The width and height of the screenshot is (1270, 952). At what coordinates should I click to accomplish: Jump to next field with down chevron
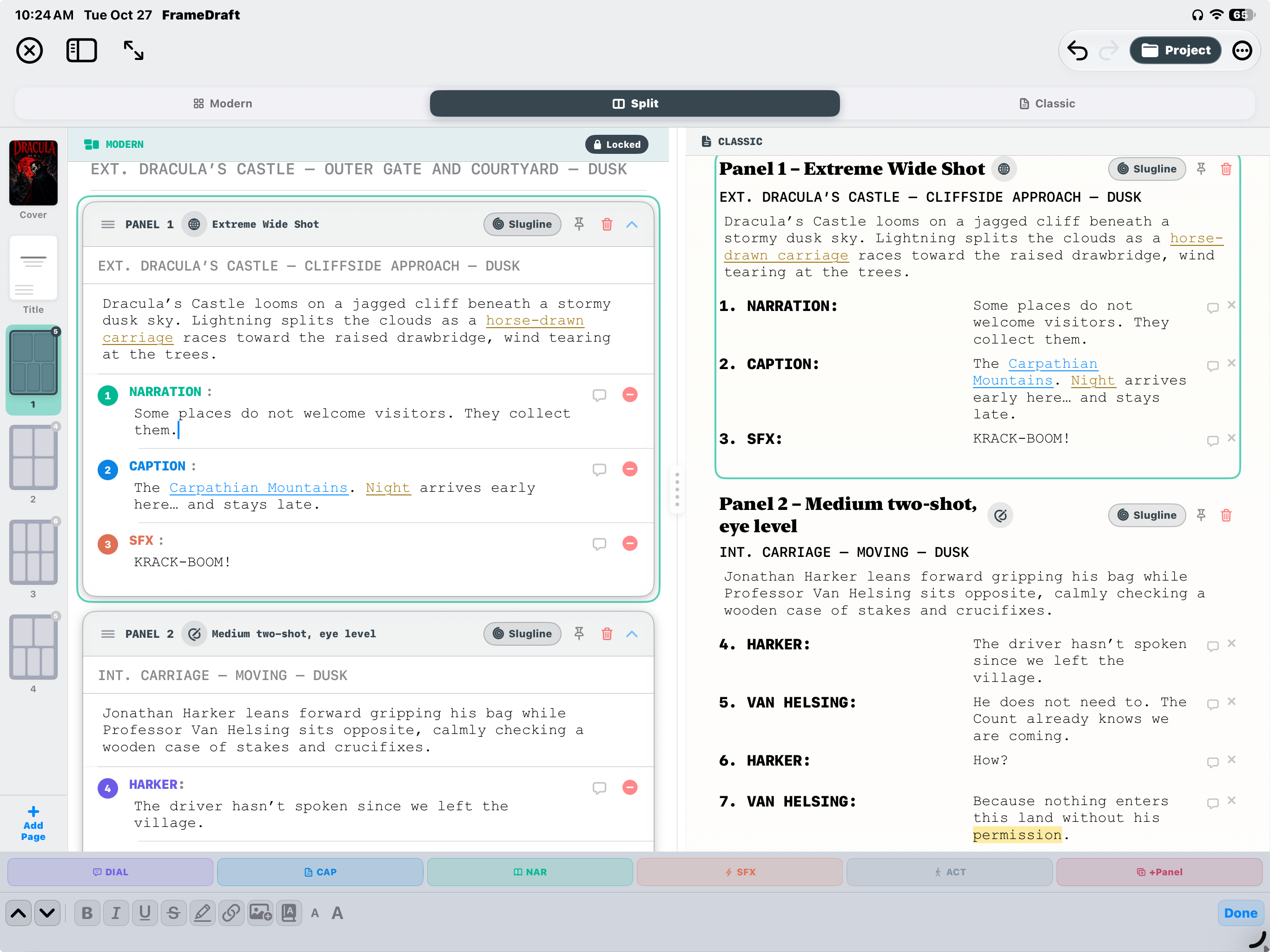click(x=47, y=913)
